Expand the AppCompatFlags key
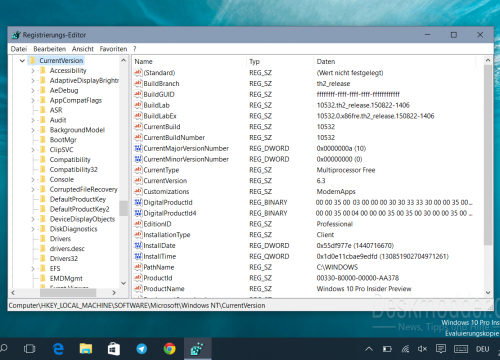 [x=33, y=100]
